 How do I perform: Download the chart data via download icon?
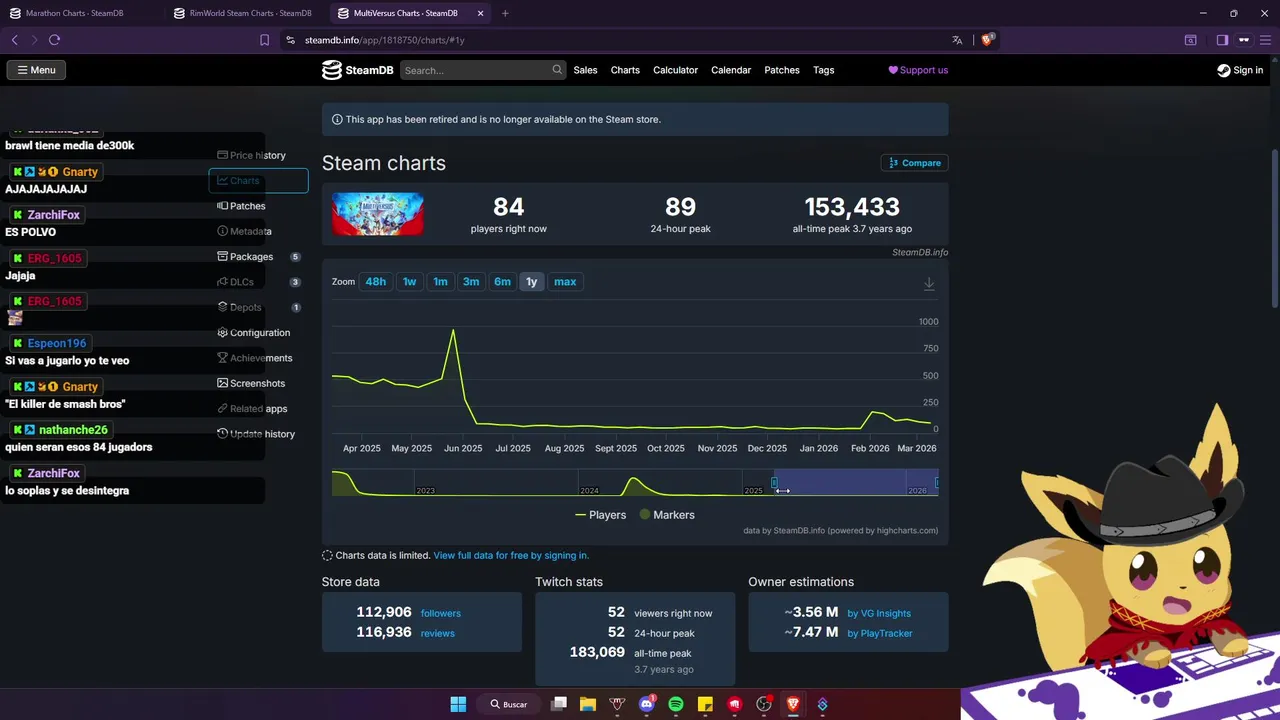pyautogui.click(x=929, y=284)
